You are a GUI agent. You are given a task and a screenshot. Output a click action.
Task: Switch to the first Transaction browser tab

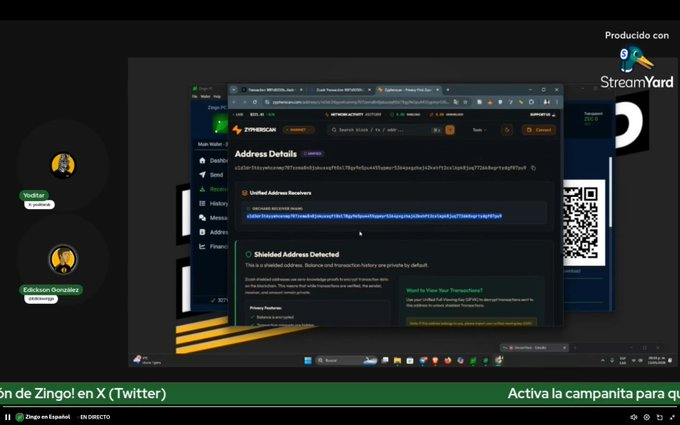coord(271,90)
